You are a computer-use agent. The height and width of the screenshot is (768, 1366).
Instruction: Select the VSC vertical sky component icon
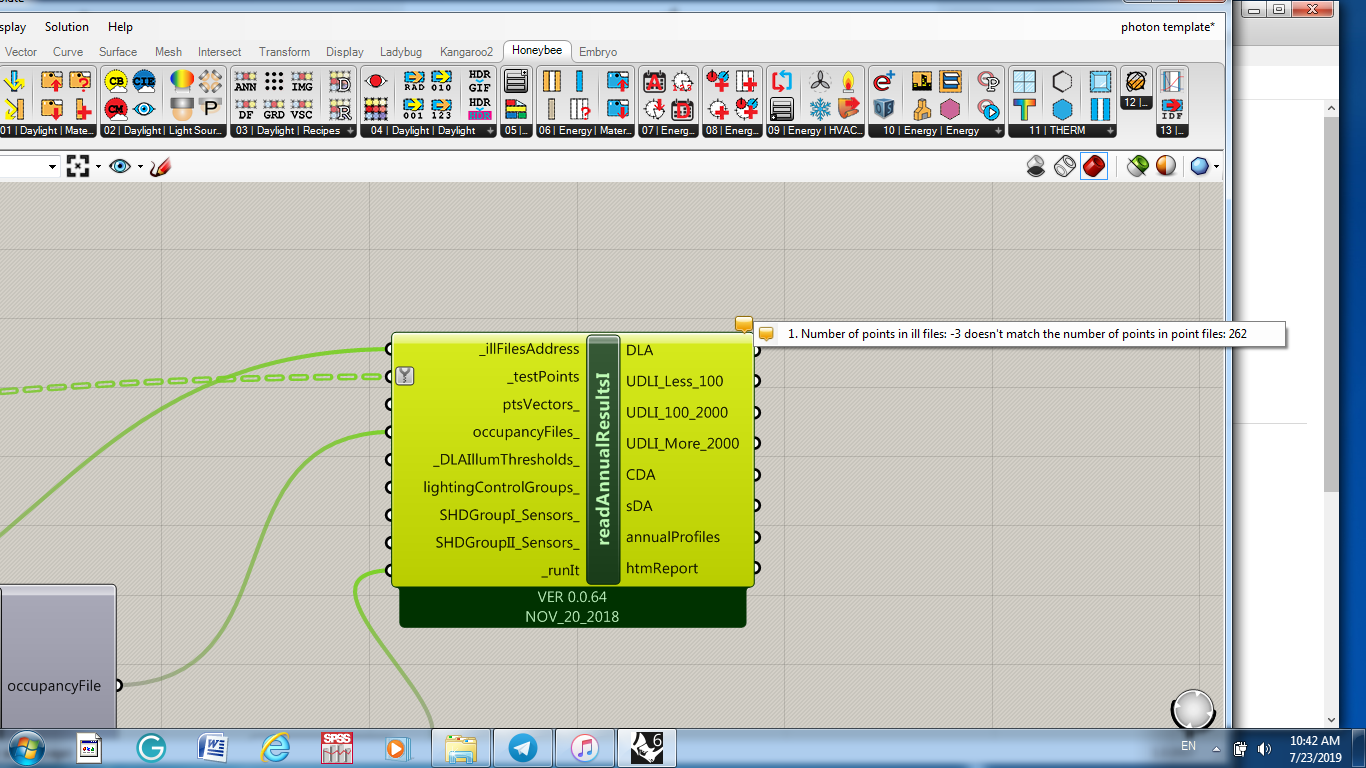coord(302,108)
